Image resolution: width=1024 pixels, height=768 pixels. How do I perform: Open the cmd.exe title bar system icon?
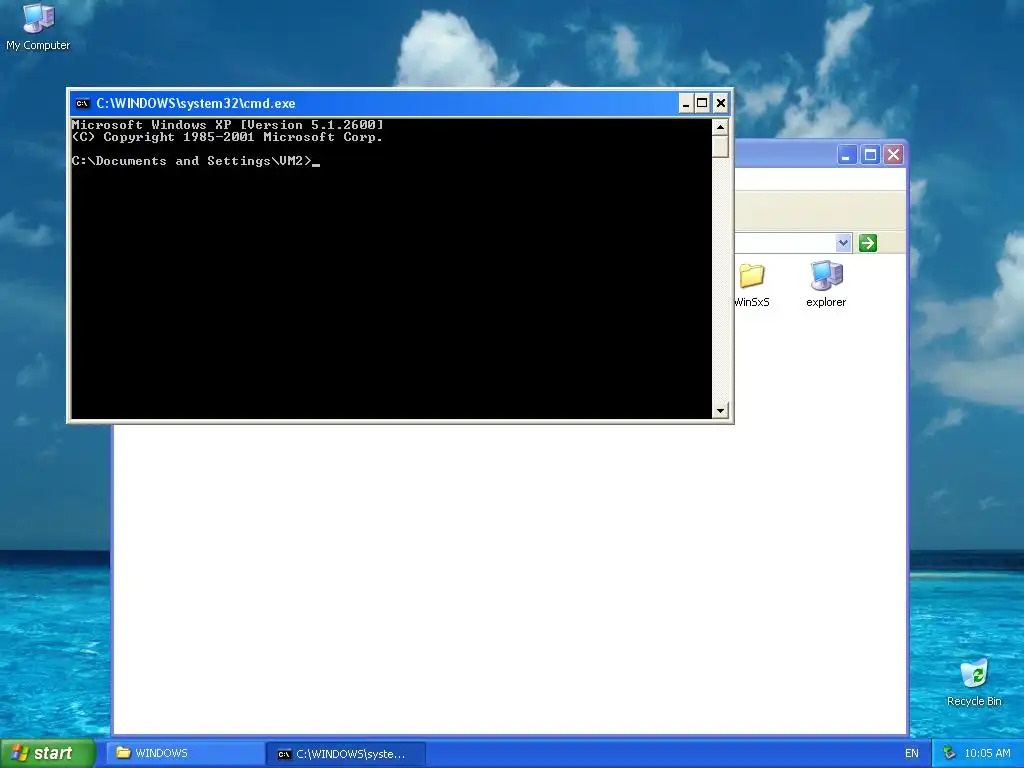pyautogui.click(x=82, y=103)
